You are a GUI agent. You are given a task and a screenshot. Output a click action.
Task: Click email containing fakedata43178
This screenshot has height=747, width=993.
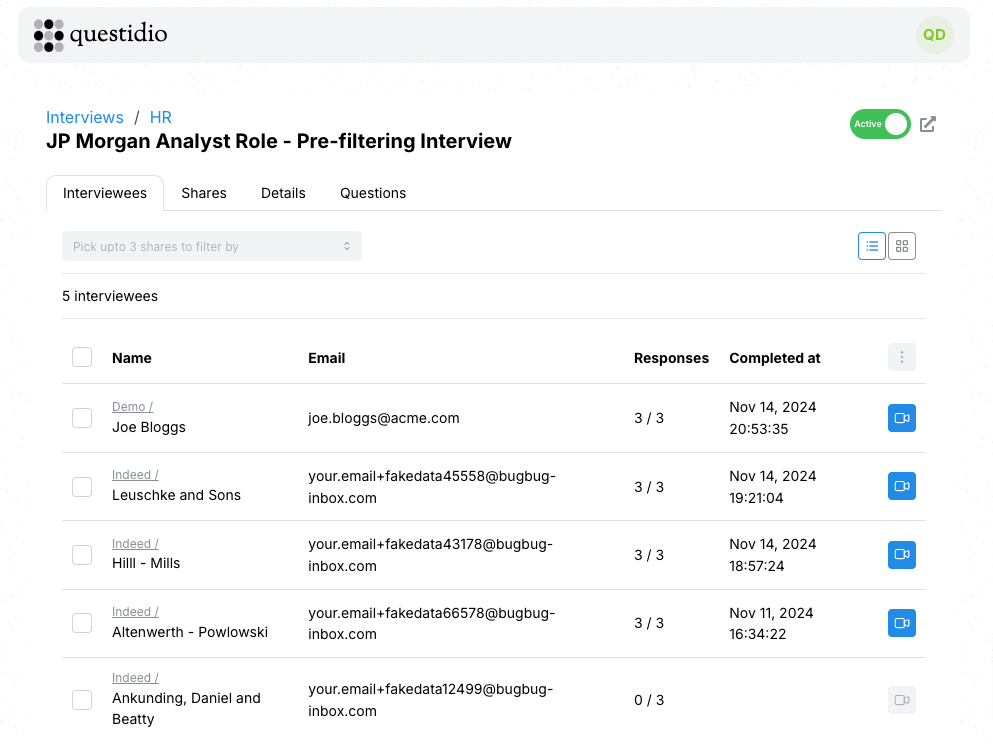point(431,555)
